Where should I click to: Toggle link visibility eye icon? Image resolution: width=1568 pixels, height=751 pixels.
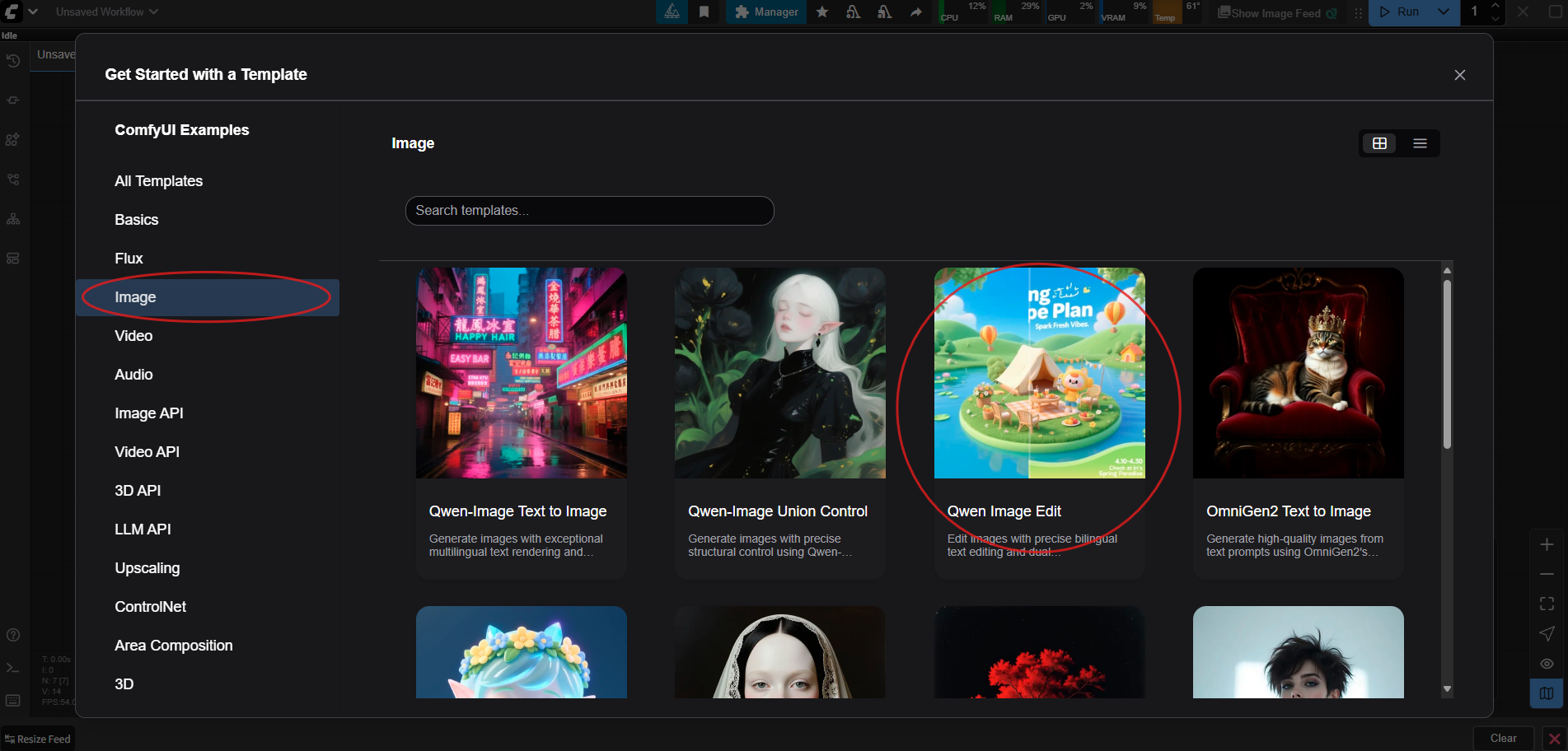coord(1547,664)
